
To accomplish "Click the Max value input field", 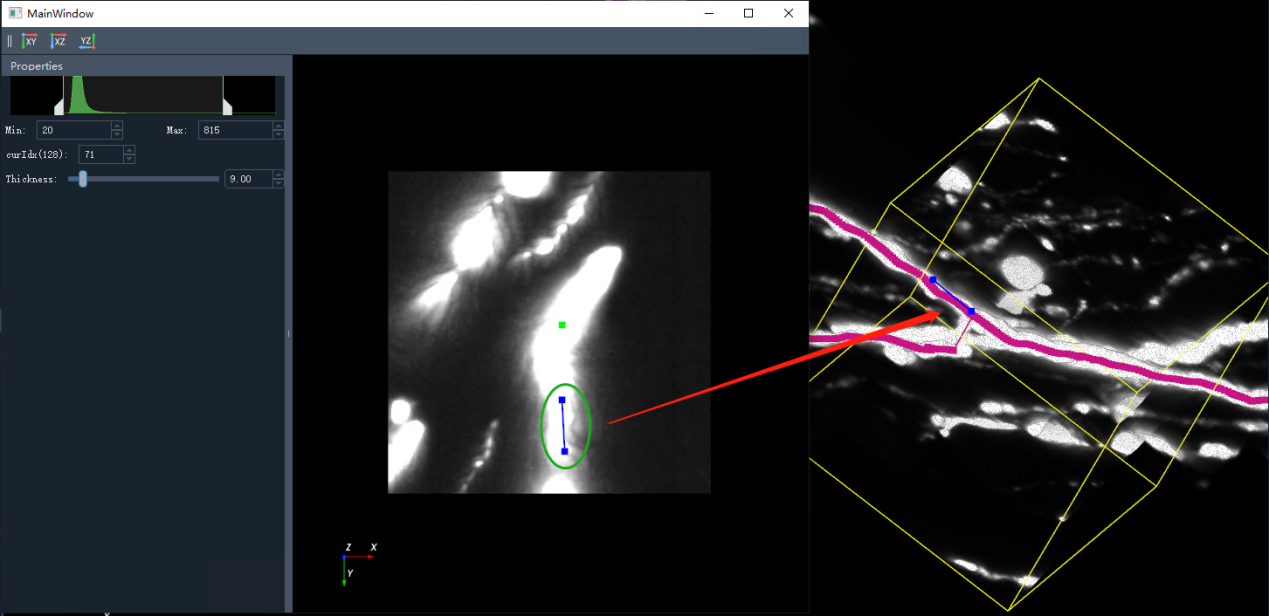I will coord(235,130).
